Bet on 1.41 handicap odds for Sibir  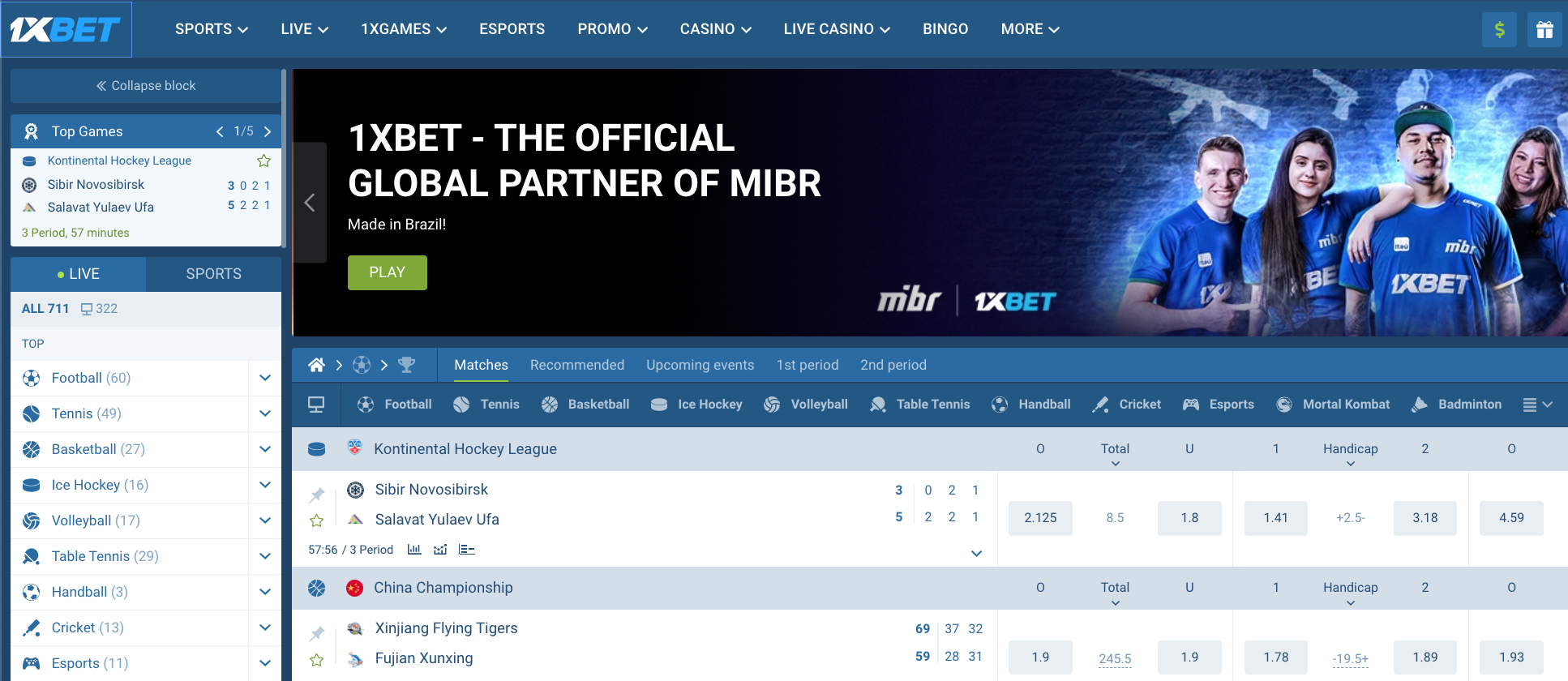coord(1276,518)
